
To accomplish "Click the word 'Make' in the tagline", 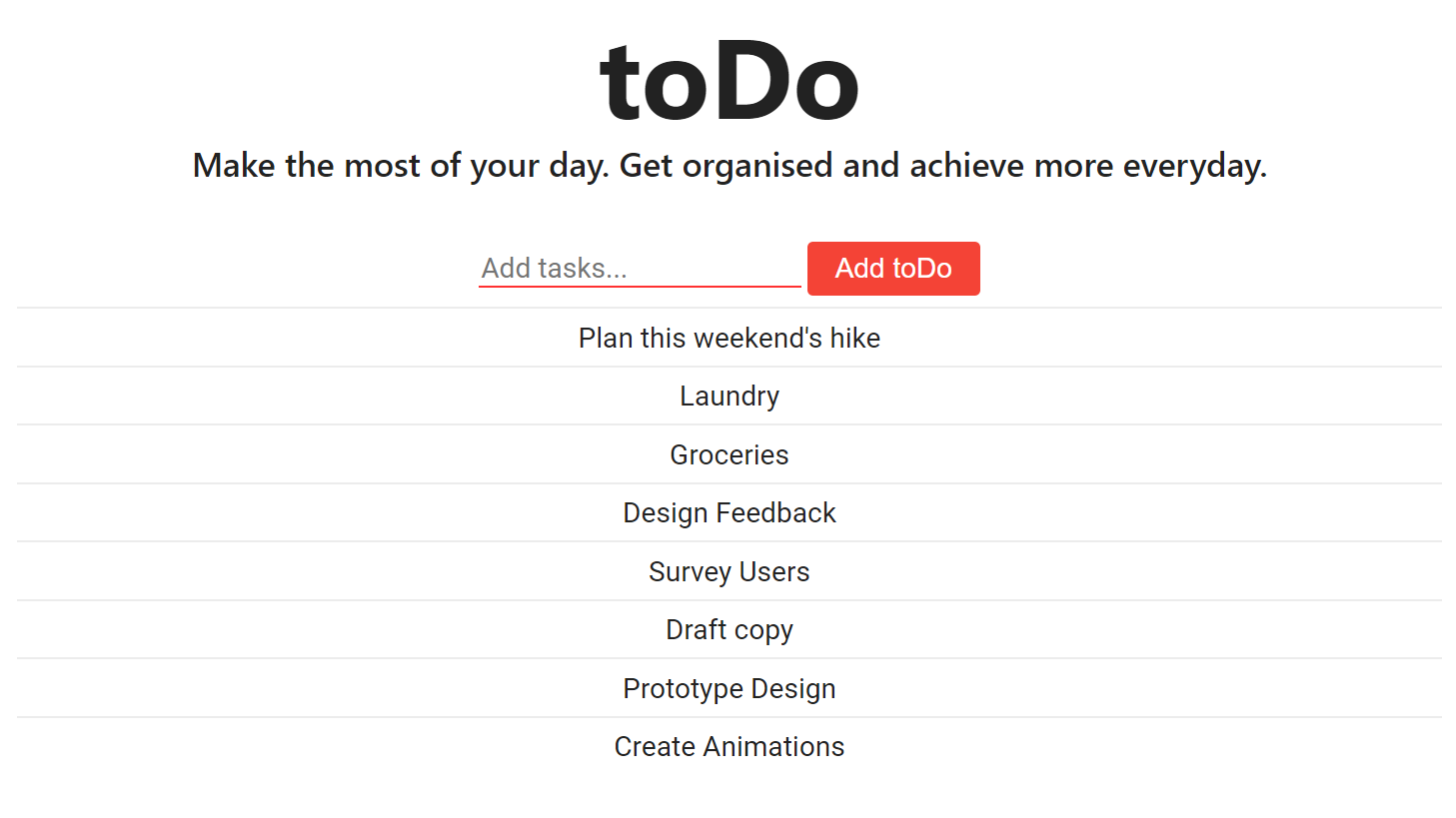I will tap(234, 165).
